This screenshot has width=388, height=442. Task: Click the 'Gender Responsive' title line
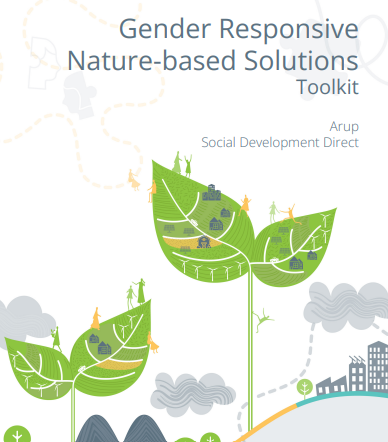click(x=239, y=30)
